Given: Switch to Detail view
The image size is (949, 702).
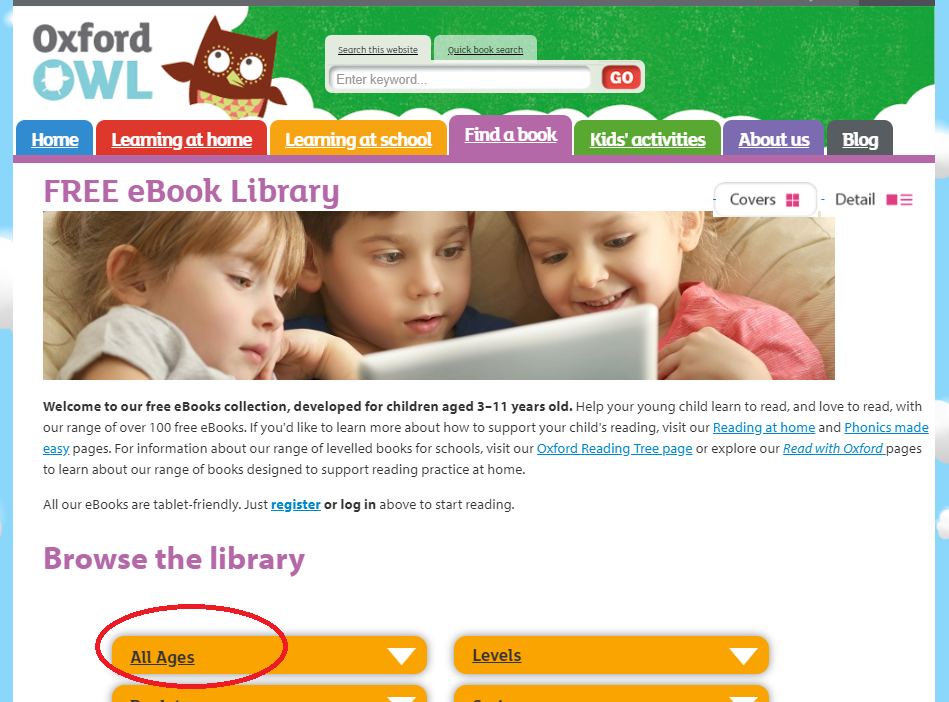Looking at the screenshot, I should coord(873,200).
